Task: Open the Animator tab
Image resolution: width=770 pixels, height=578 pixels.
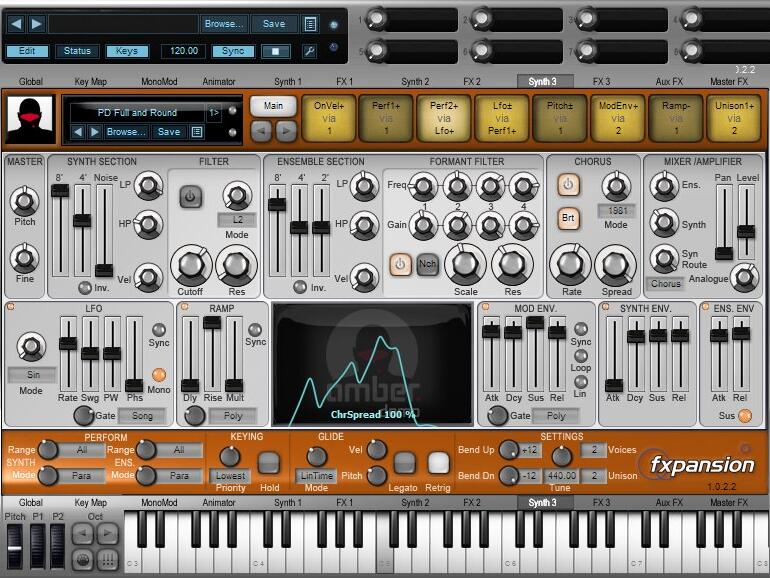Action: (x=219, y=82)
